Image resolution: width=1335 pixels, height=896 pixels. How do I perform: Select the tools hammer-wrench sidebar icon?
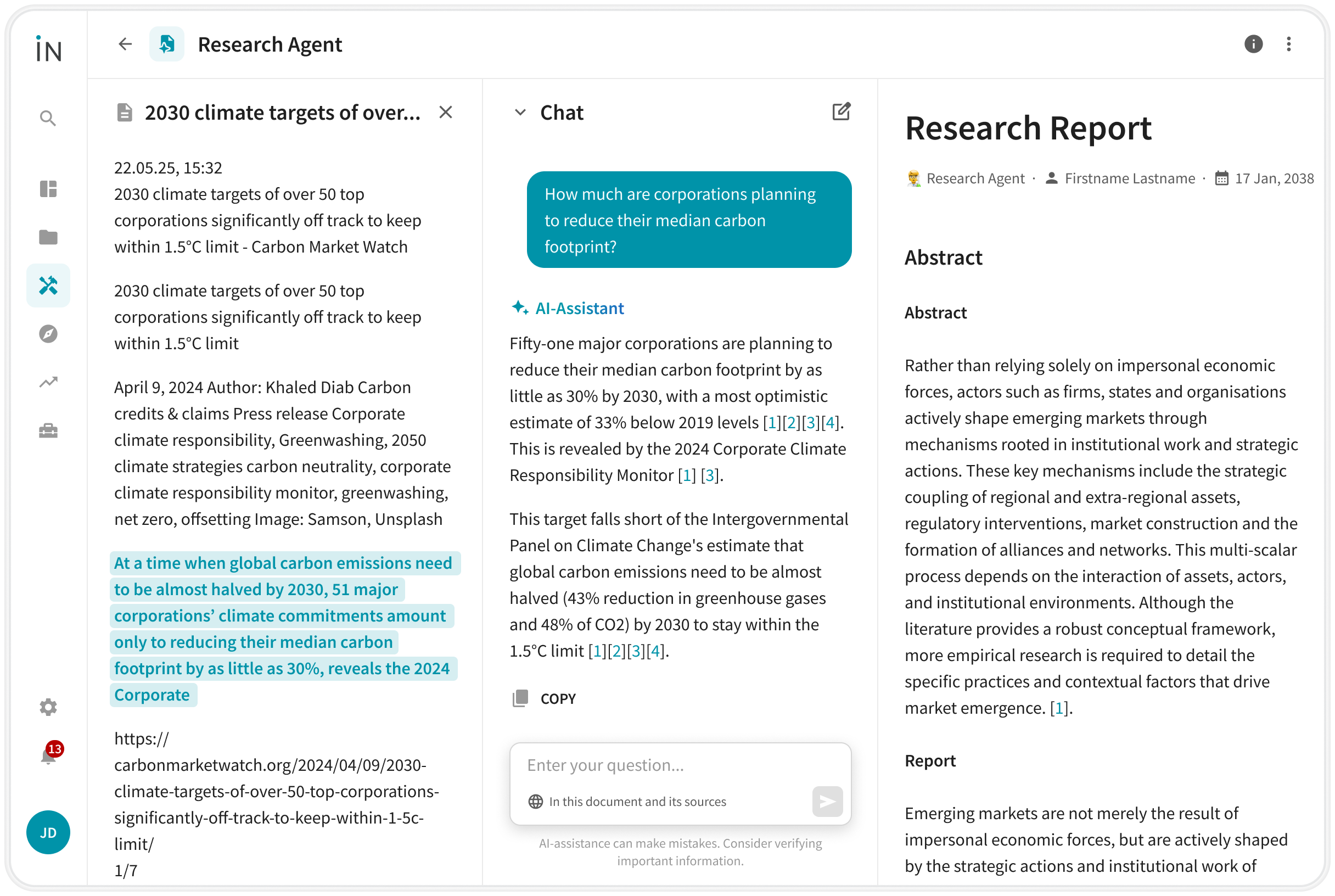48,285
